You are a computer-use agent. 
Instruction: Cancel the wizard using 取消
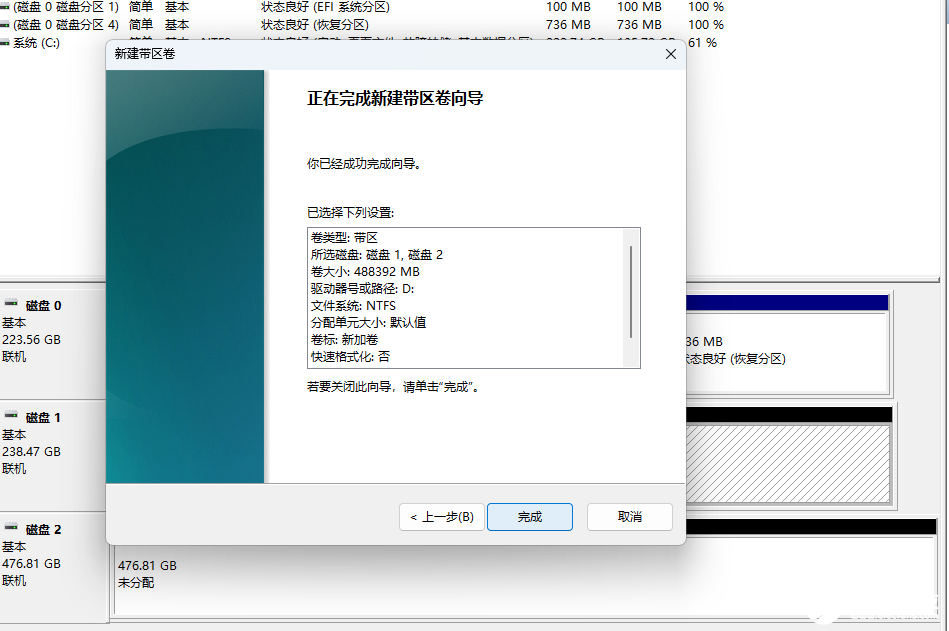click(629, 517)
